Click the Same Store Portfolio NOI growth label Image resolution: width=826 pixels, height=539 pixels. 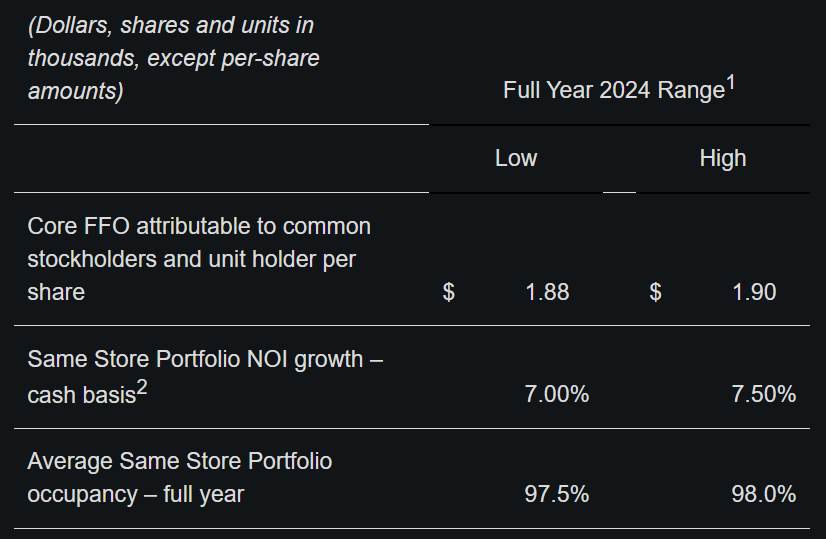205,359
